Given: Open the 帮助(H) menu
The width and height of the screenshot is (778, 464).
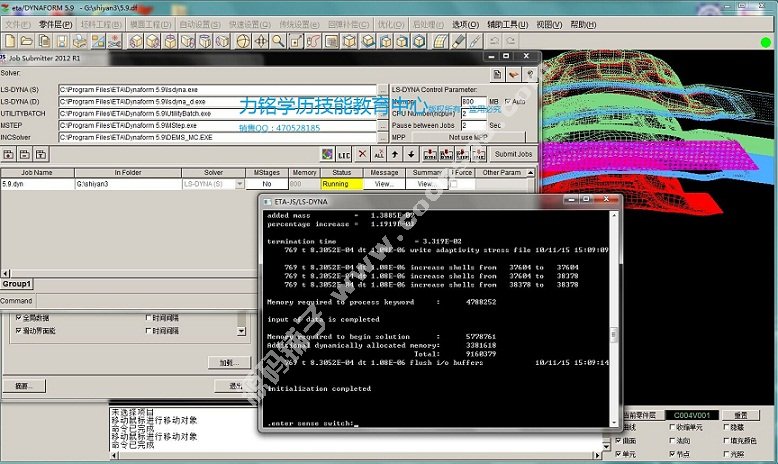Looking at the screenshot, I should click(x=583, y=24).
